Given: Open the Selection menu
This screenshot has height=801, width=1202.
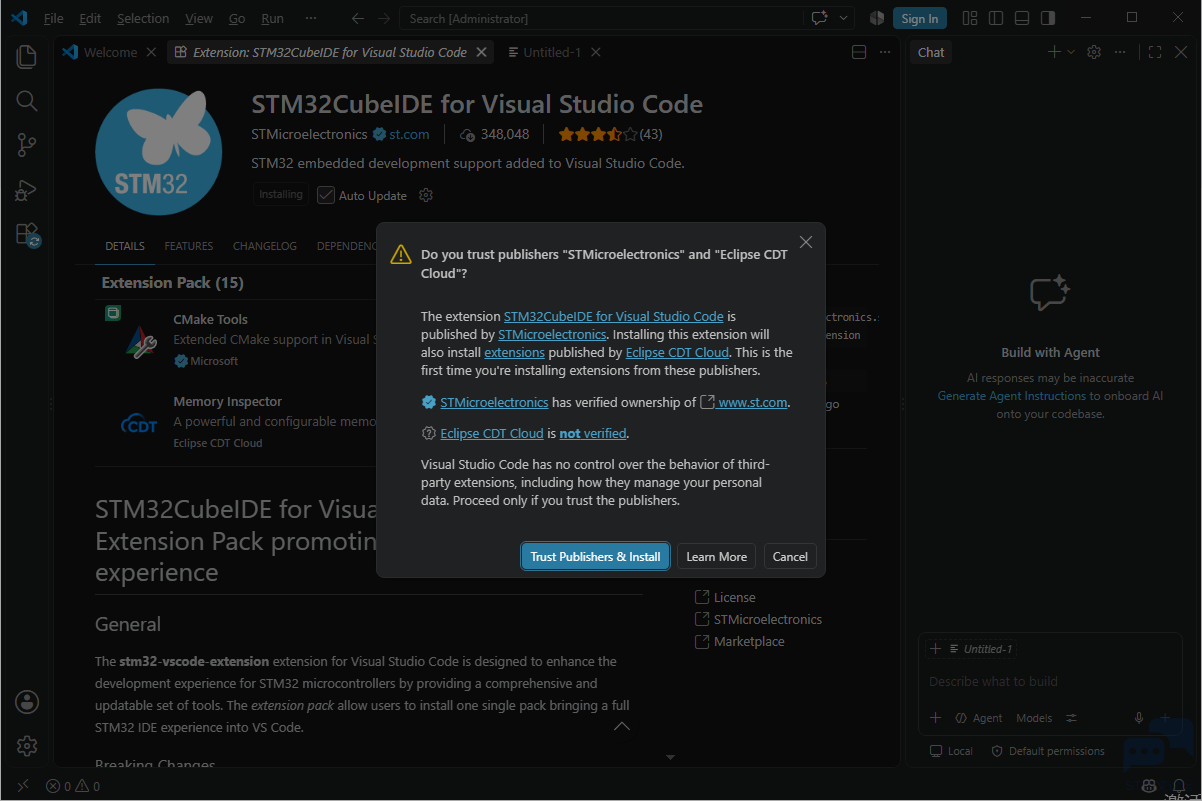Looking at the screenshot, I should point(143,18).
